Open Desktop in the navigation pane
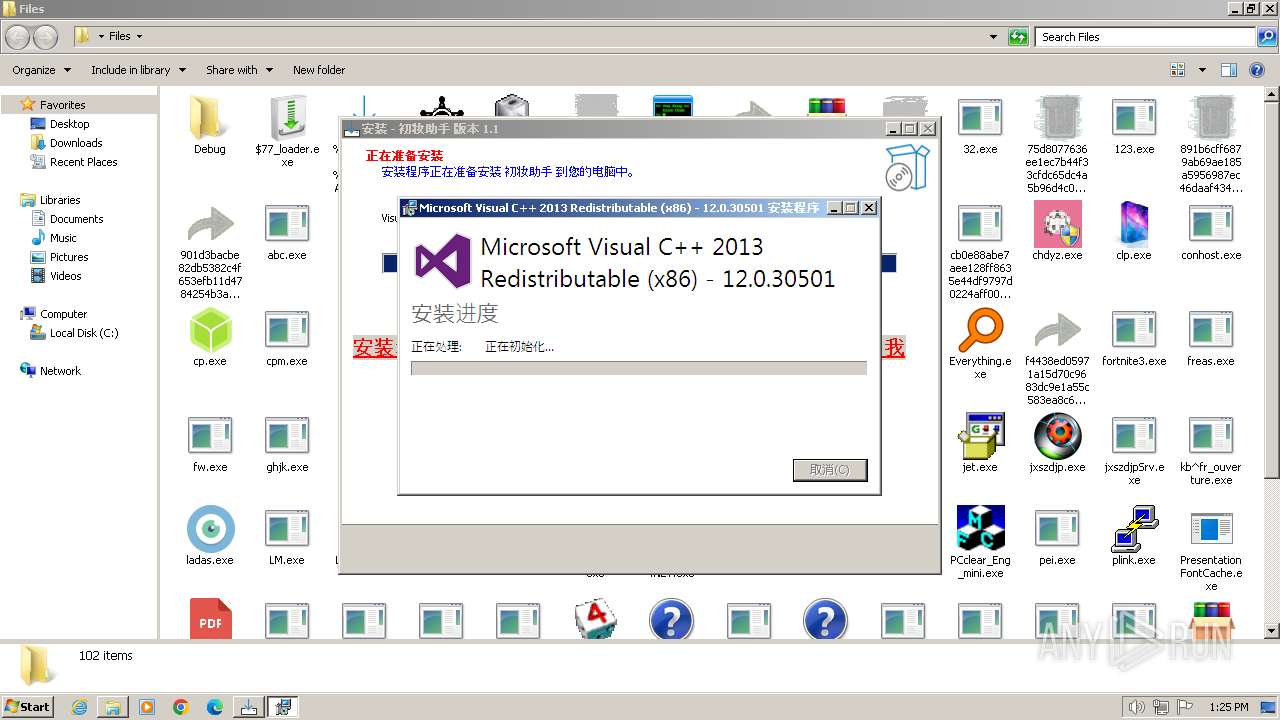 coord(69,124)
